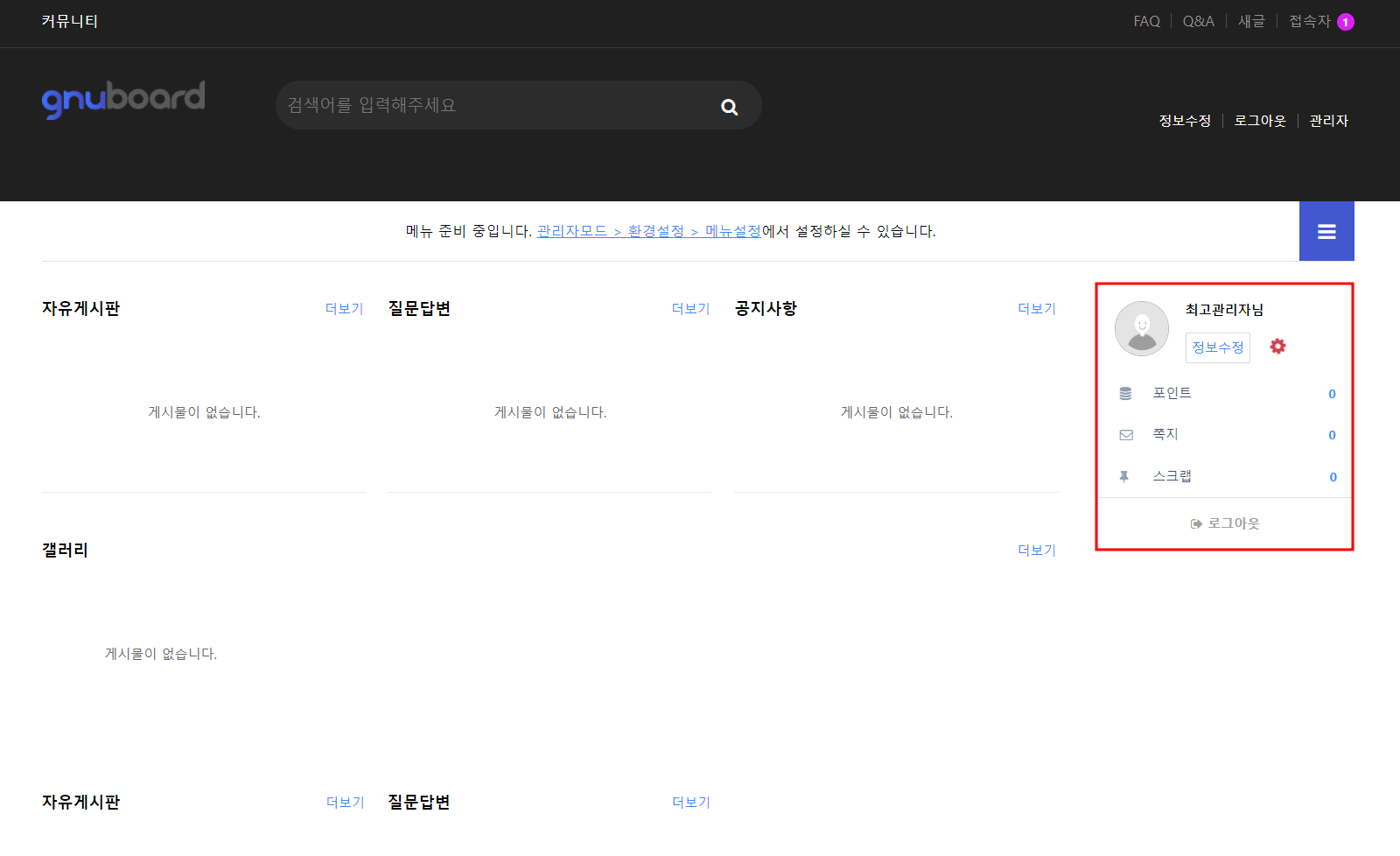Click the scrap pin icon
The width and height of the screenshot is (1400, 856).
[1124, 477]
